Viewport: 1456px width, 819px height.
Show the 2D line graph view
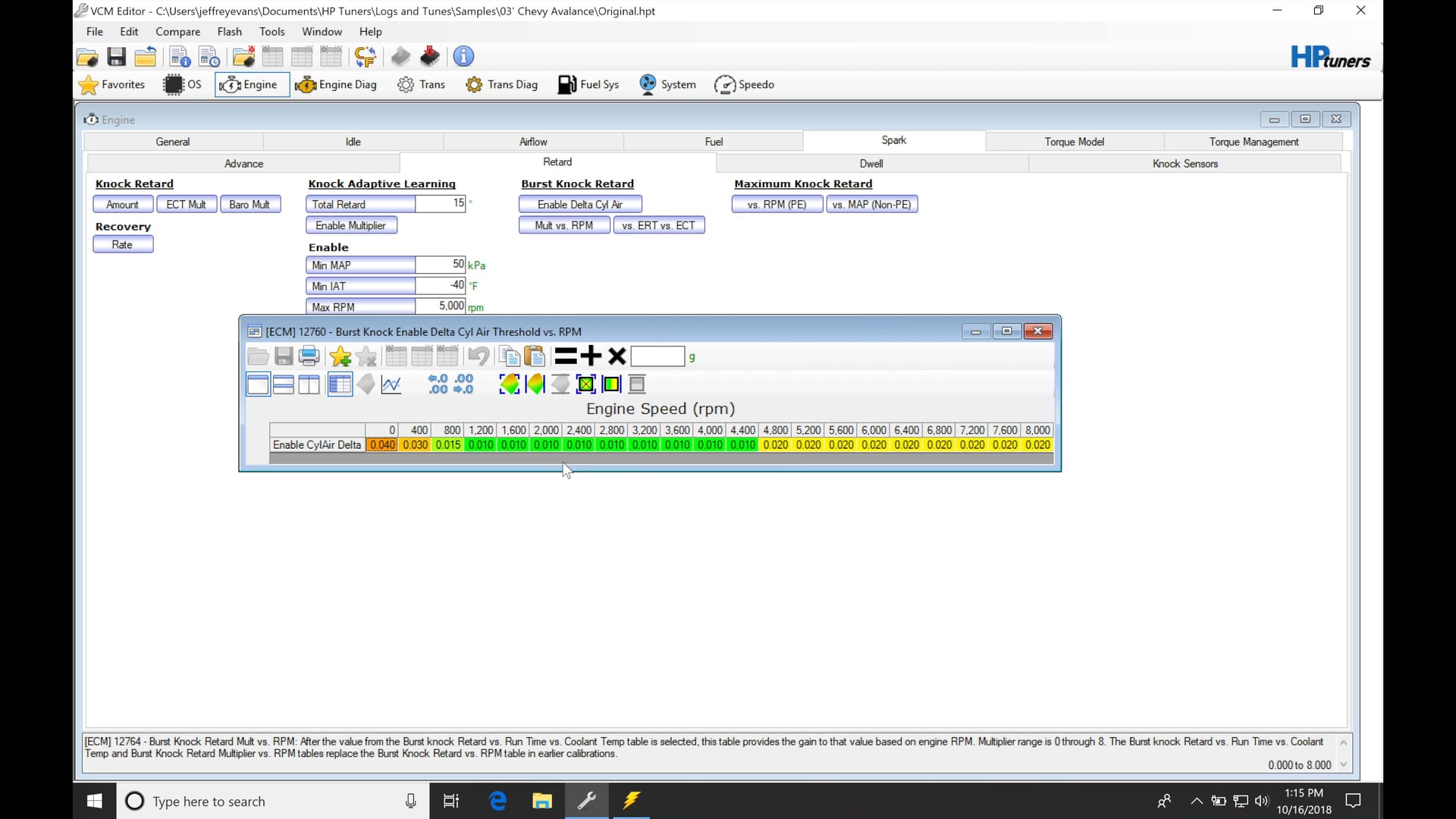pyautogui.click(x=391, y=384)
